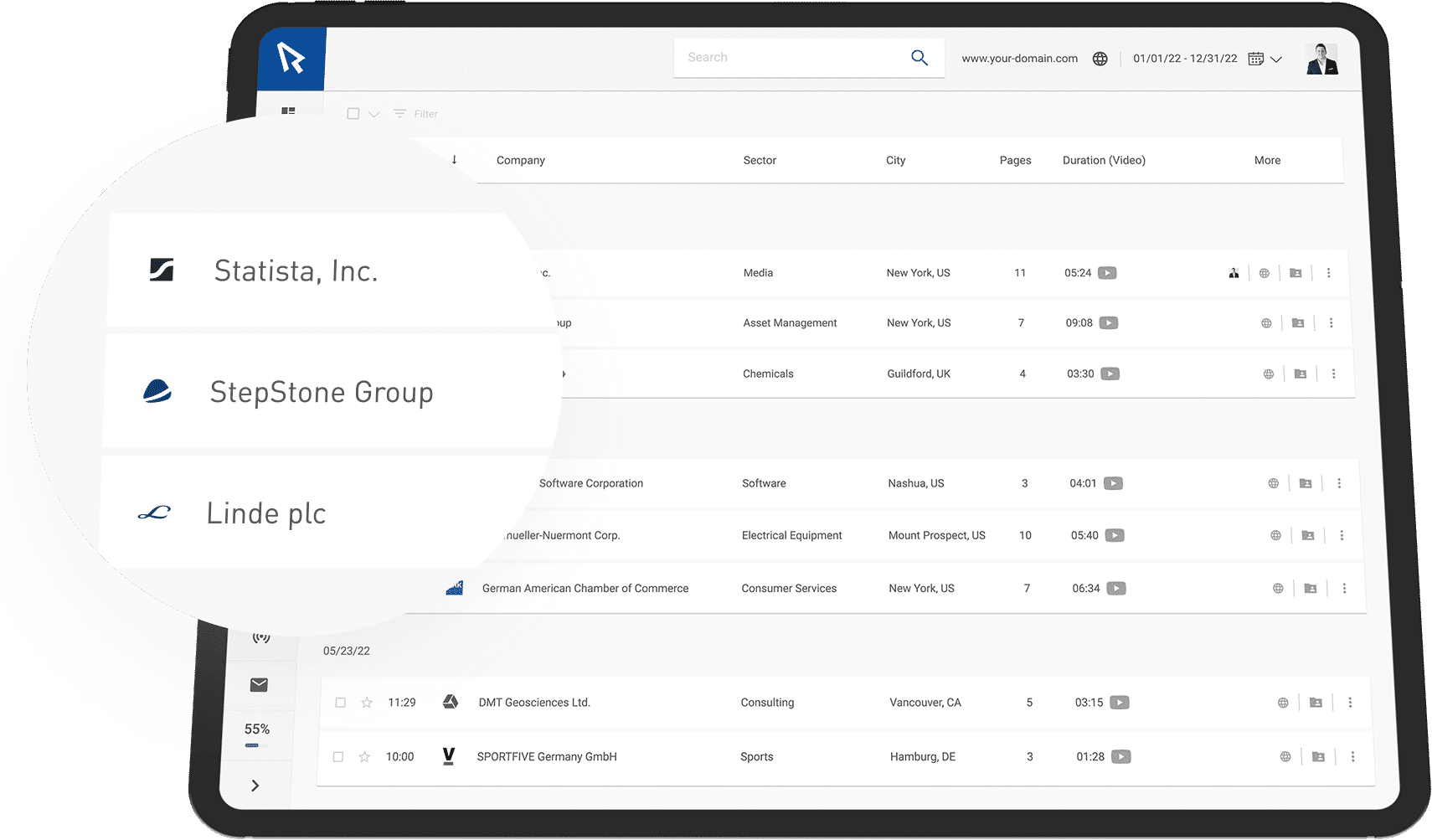
Task: Click globe icon in Electrical Equipment row
Action: 1275,535
